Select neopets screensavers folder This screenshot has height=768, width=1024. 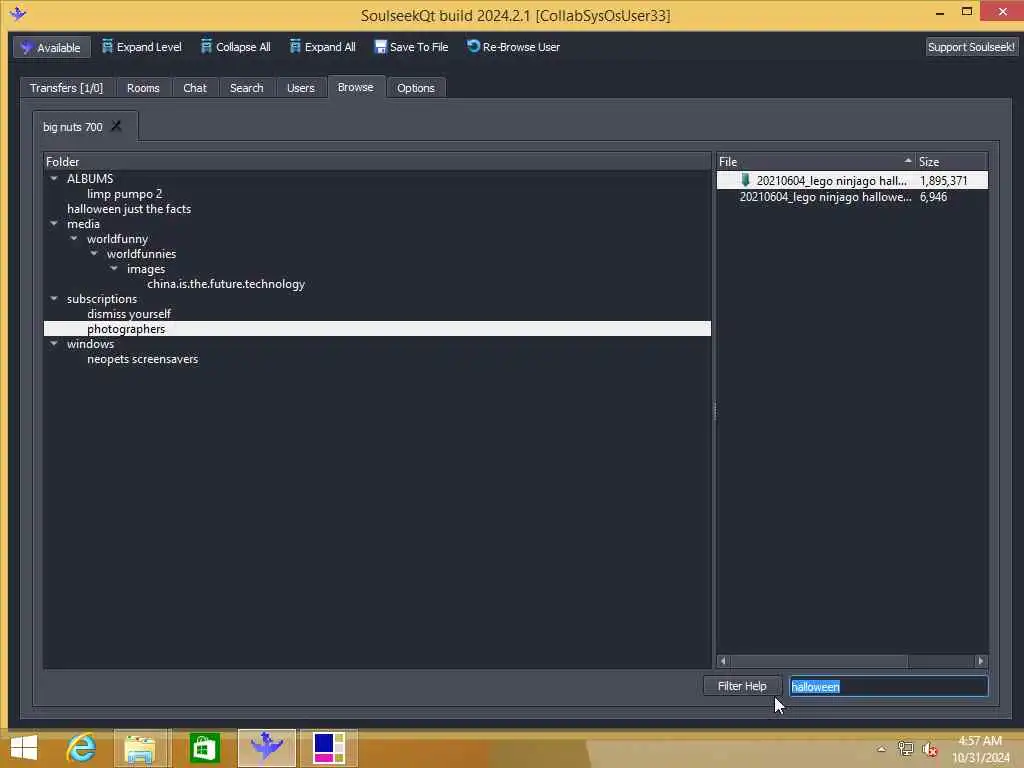coord(142,359)
